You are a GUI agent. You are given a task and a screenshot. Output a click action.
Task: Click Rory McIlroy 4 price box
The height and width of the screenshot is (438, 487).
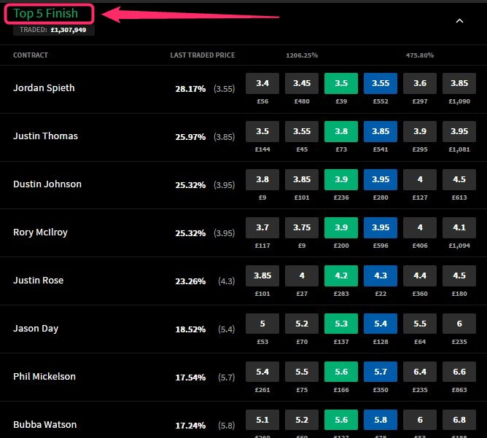tap(420, 228)
